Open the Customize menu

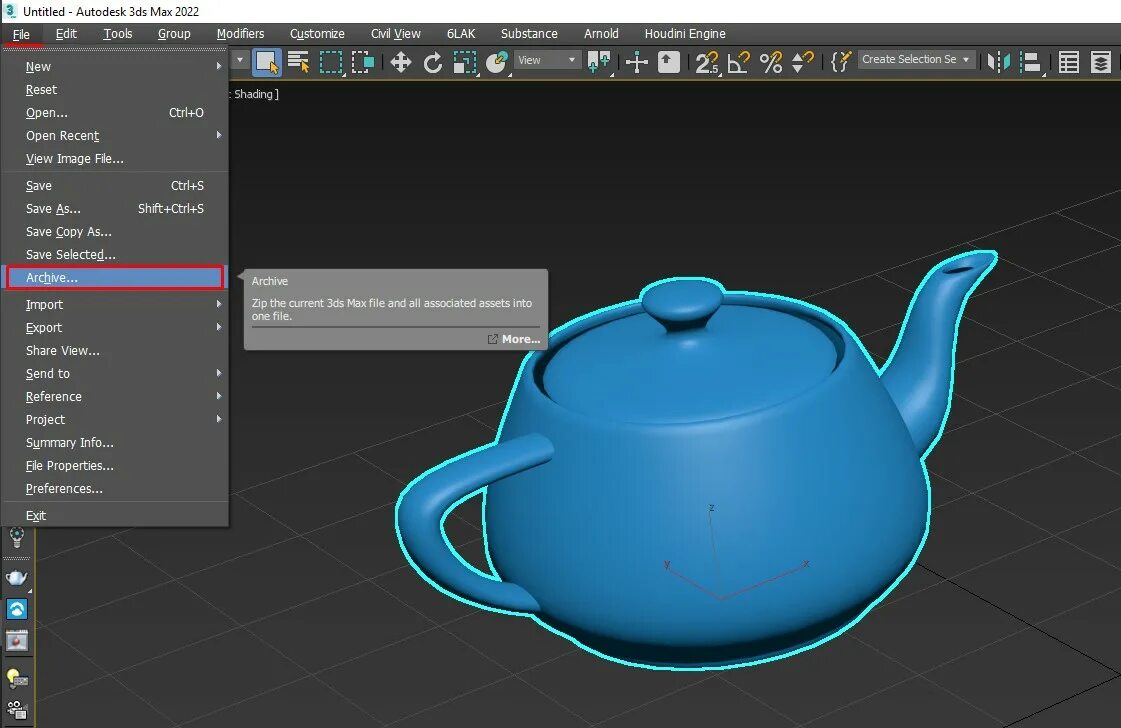pyautogui.click(x=317, y=34)
